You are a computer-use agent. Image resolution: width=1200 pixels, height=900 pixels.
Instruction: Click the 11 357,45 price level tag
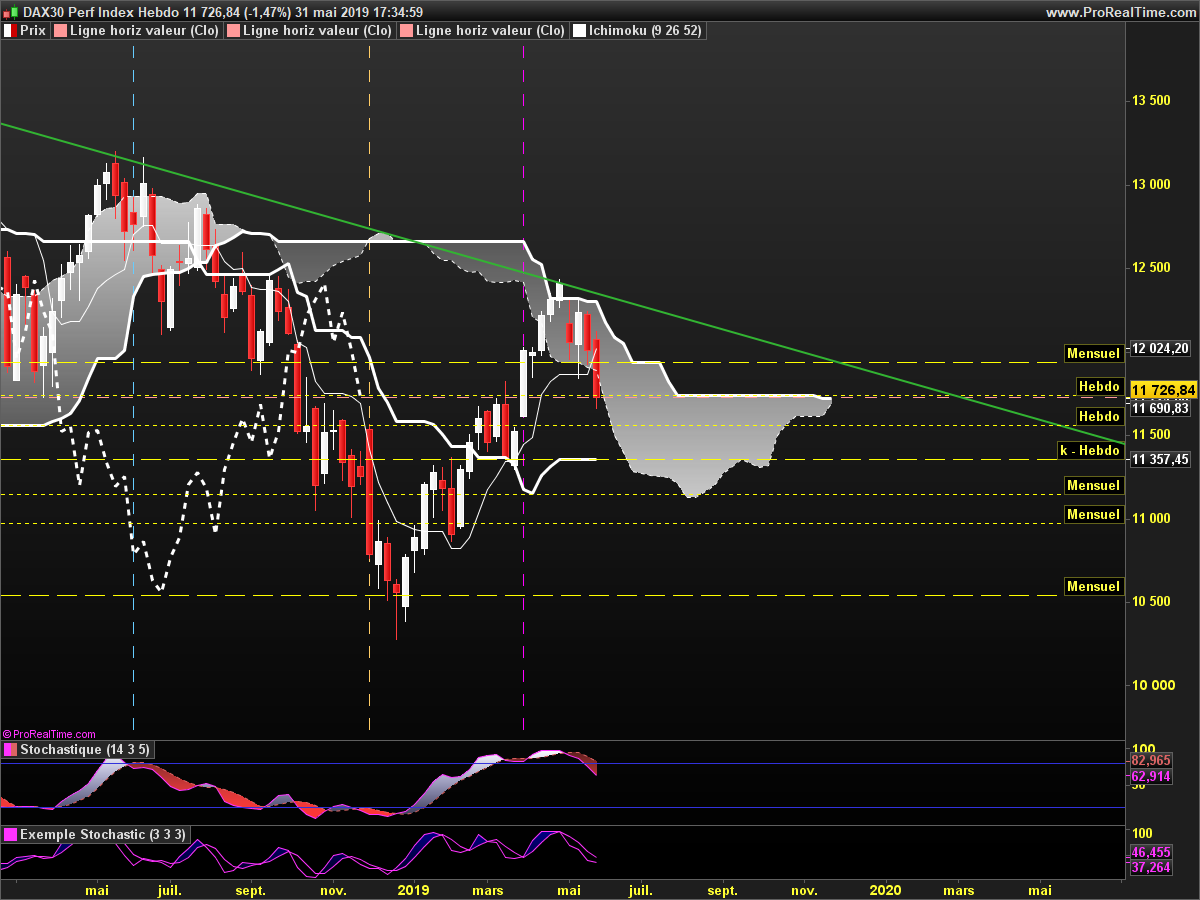pyautogui.click(x=1161, y=459)
